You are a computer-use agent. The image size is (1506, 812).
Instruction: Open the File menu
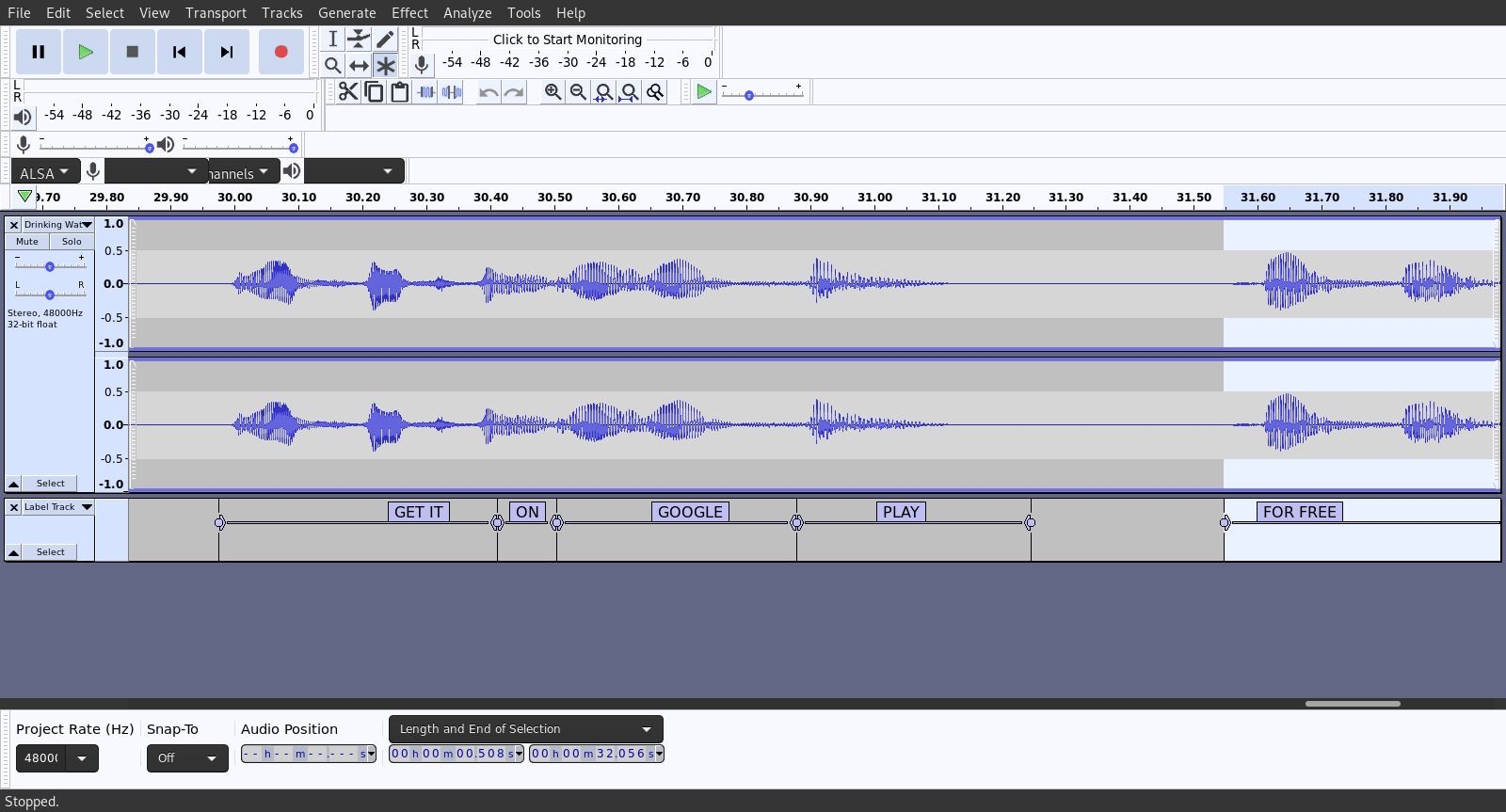click(x=19, y=13)
